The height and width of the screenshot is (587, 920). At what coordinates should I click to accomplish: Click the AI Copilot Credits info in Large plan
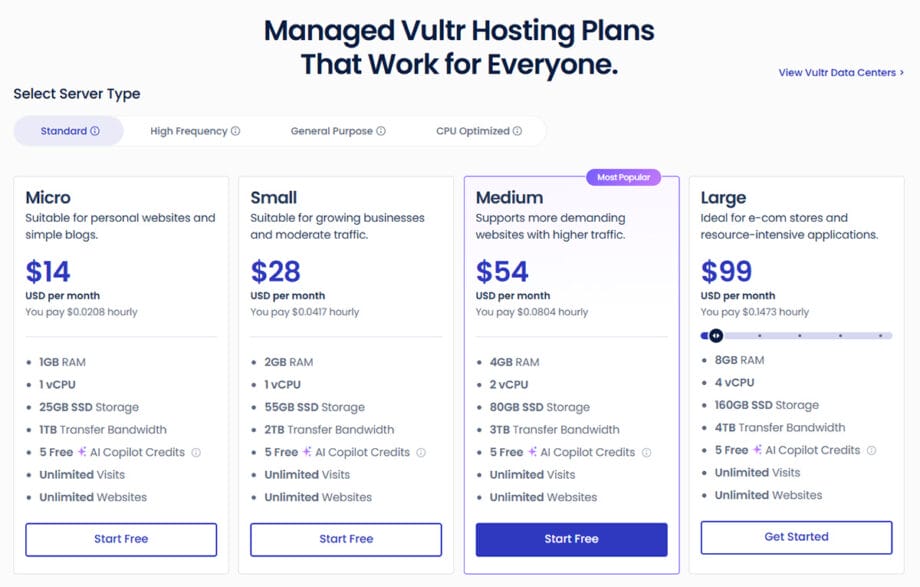tap(873, 450)
